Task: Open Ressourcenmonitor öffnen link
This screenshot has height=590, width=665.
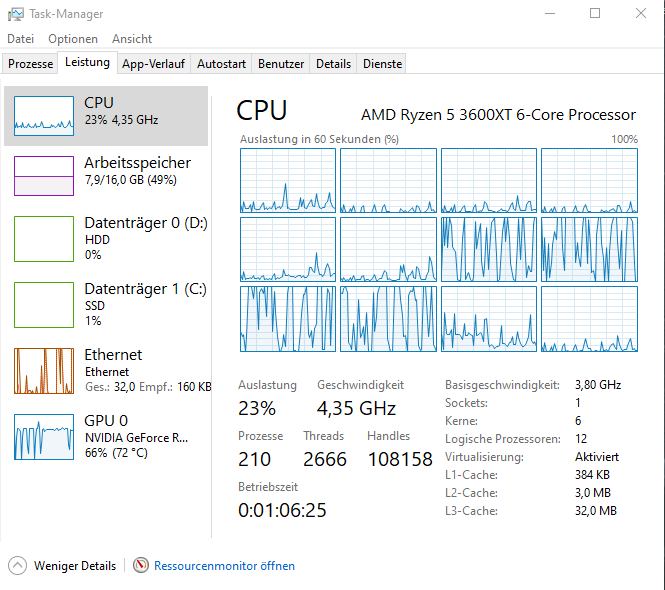Action: point(224,566)
